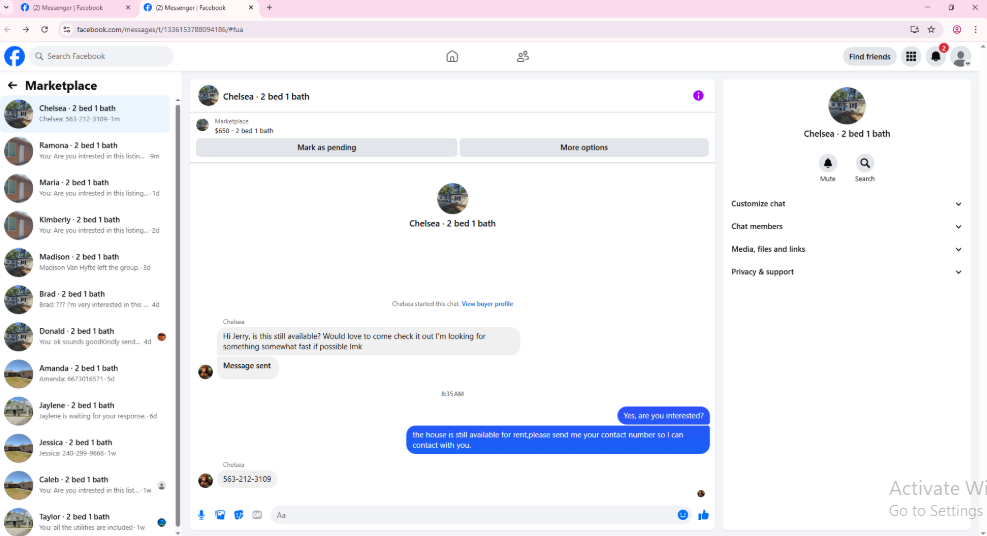
Task: Reload the browser page
Action: (x=44, y=29)
